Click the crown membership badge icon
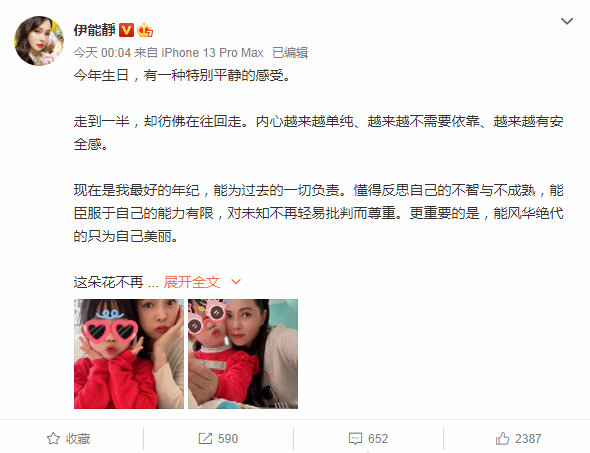The width and height of the screenshot is (590, 453). click(x=145, y=30)
